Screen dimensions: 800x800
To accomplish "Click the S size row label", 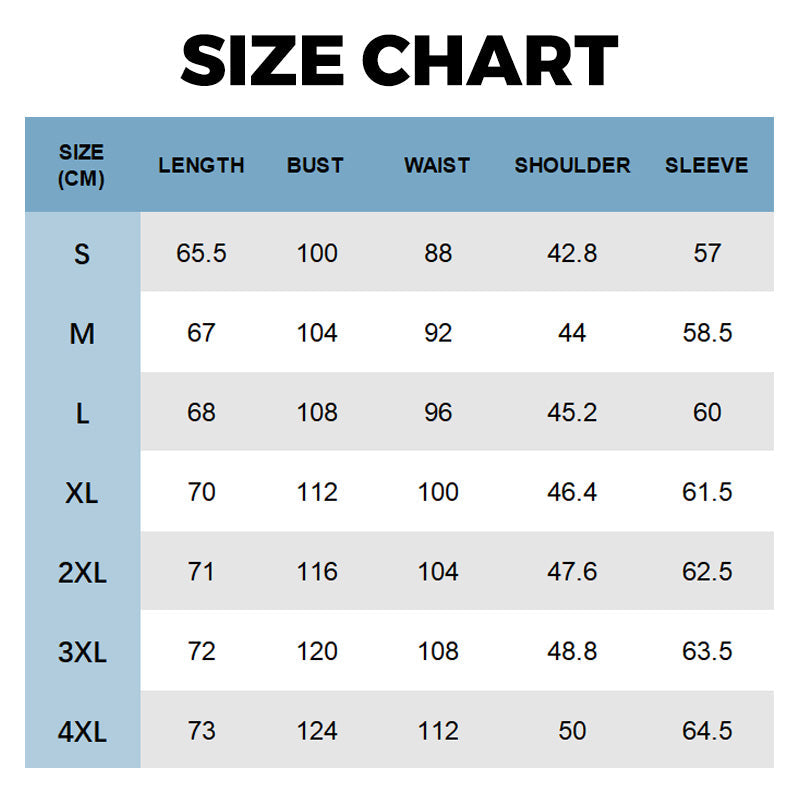I will (x=82, y=254).
